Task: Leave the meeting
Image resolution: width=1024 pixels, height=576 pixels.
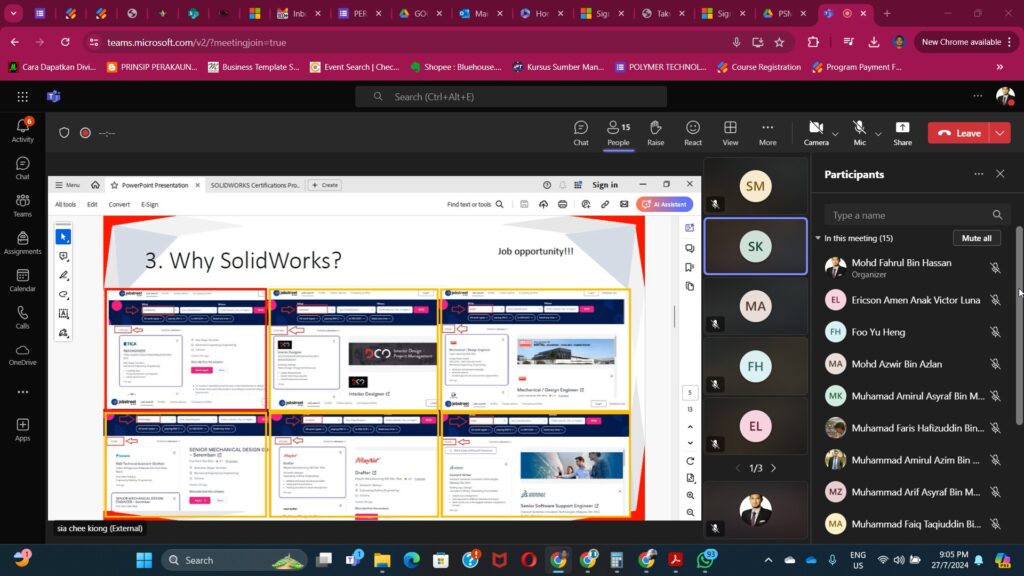Action: tap(959, 133)
